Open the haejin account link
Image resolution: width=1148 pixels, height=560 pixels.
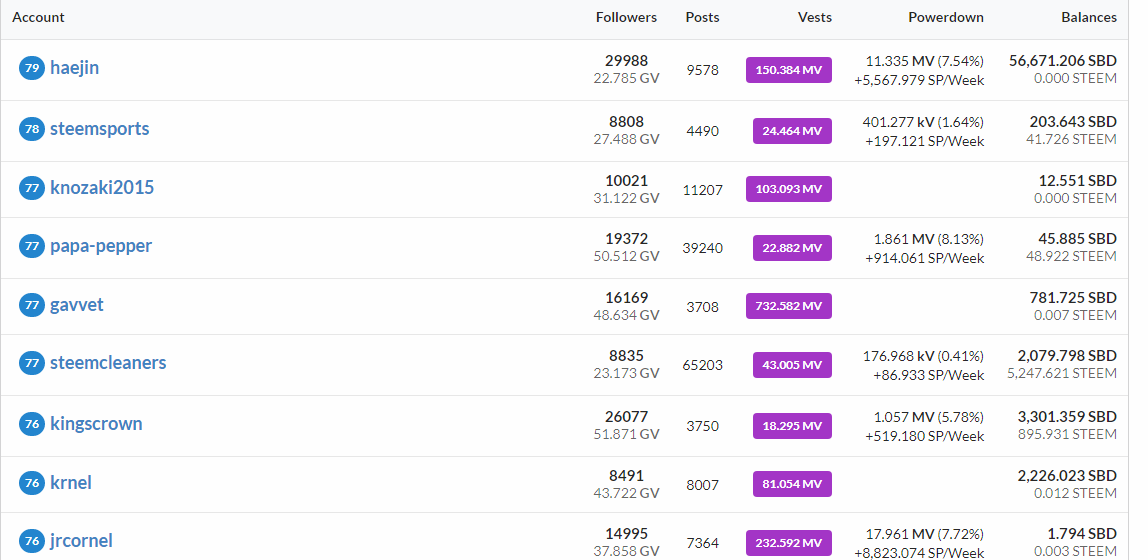click(74, 68)
